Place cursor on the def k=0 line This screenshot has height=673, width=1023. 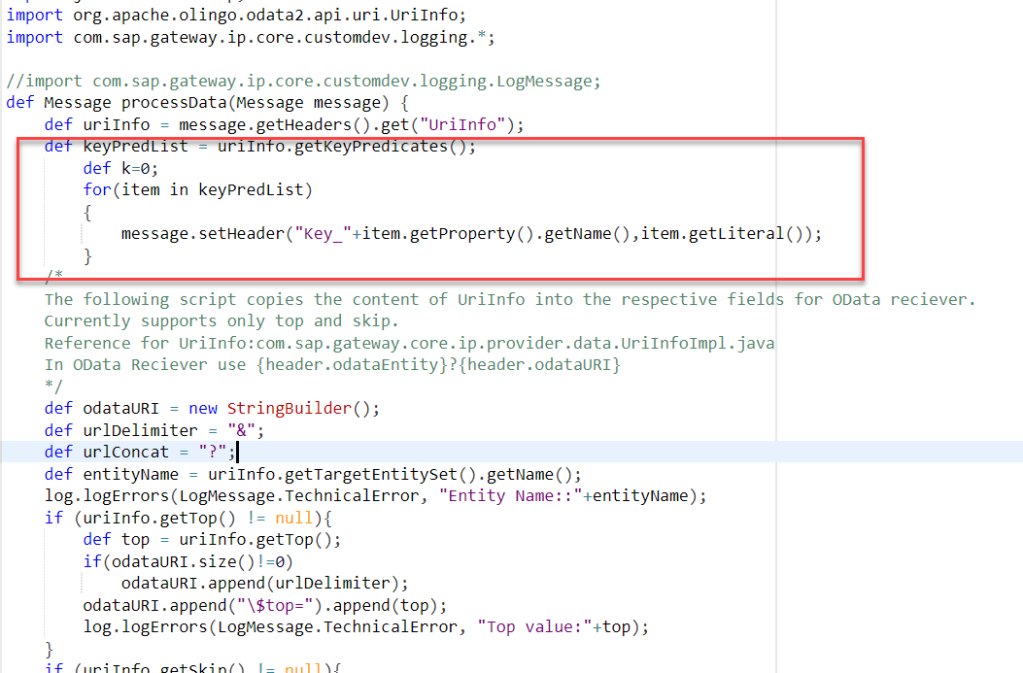coord(120,168)
